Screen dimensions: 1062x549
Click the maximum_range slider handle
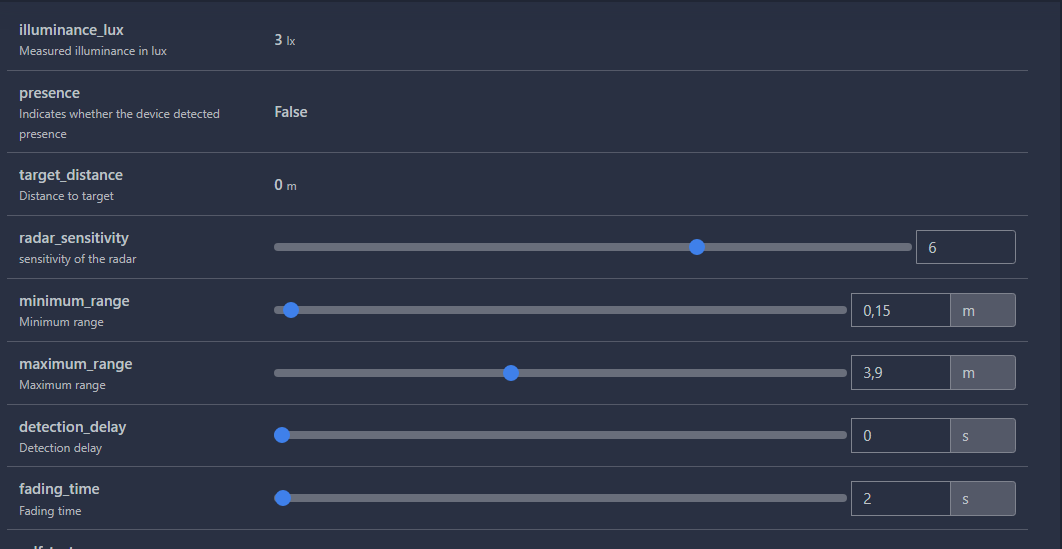coord(511,373)
